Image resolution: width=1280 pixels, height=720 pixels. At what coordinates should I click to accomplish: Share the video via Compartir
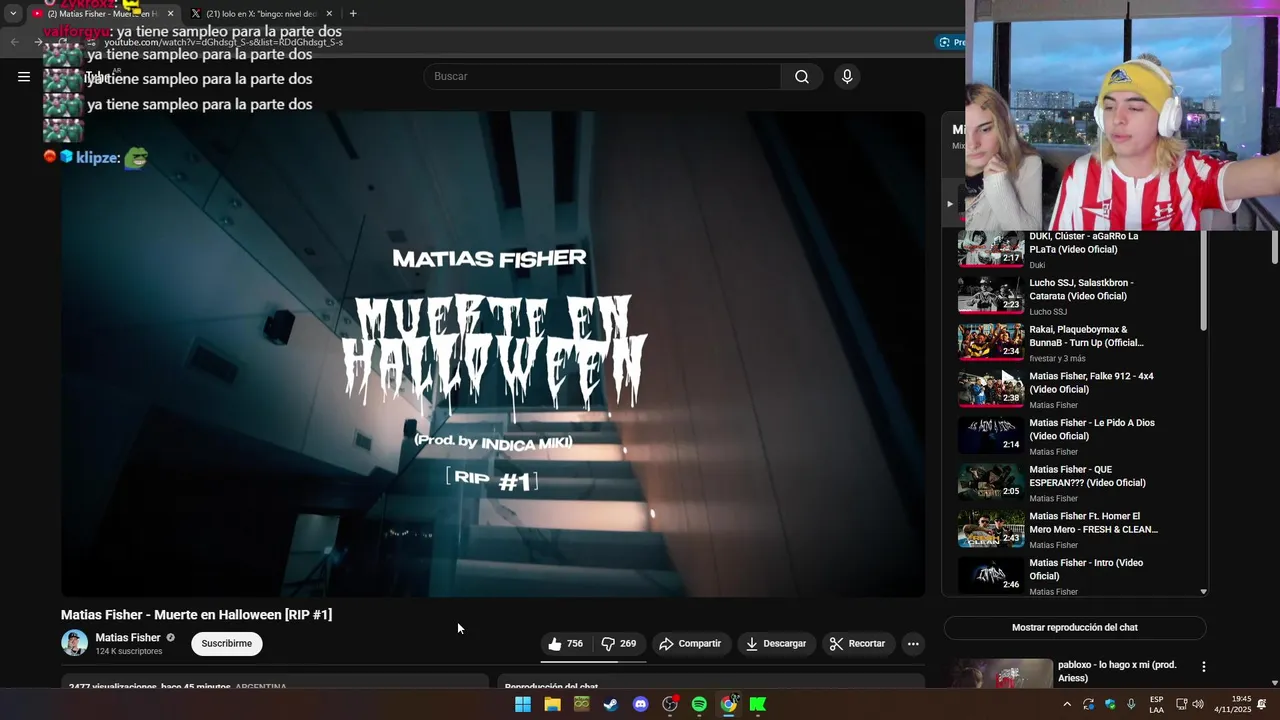[690, 644]
